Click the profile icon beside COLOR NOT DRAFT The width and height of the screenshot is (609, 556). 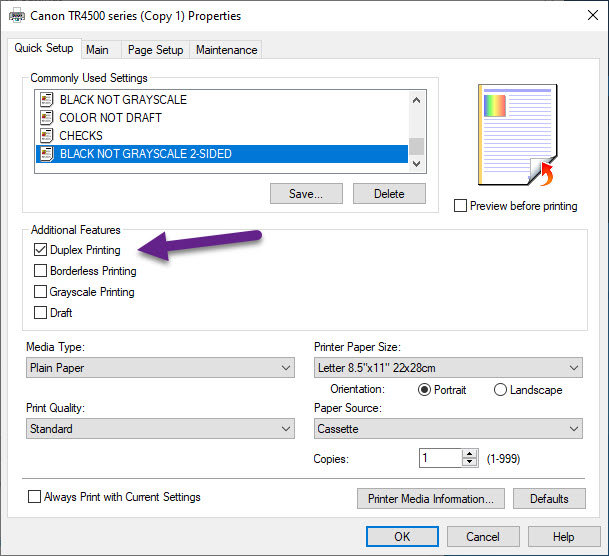point(47,118)
